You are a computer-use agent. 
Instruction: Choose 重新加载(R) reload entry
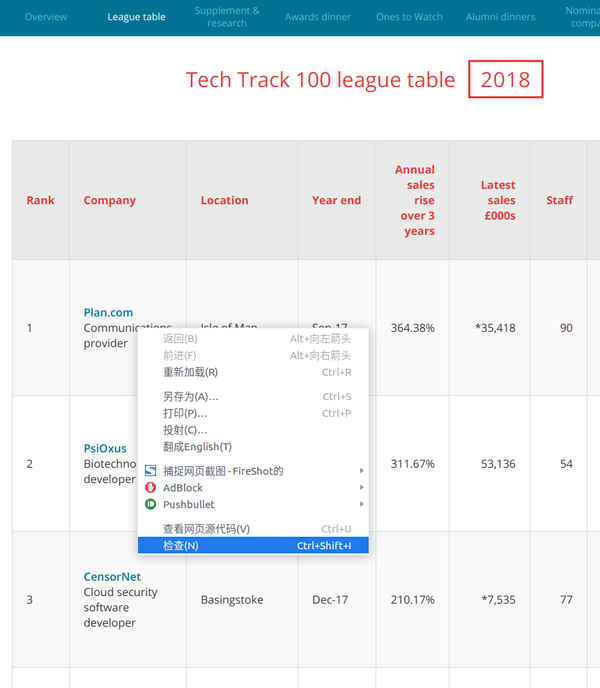tap(253, 372)
